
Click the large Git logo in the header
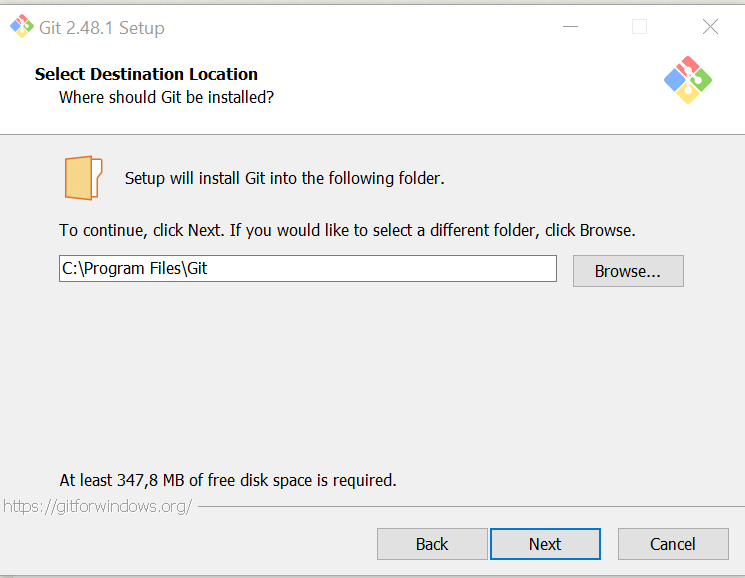(688, 80)
